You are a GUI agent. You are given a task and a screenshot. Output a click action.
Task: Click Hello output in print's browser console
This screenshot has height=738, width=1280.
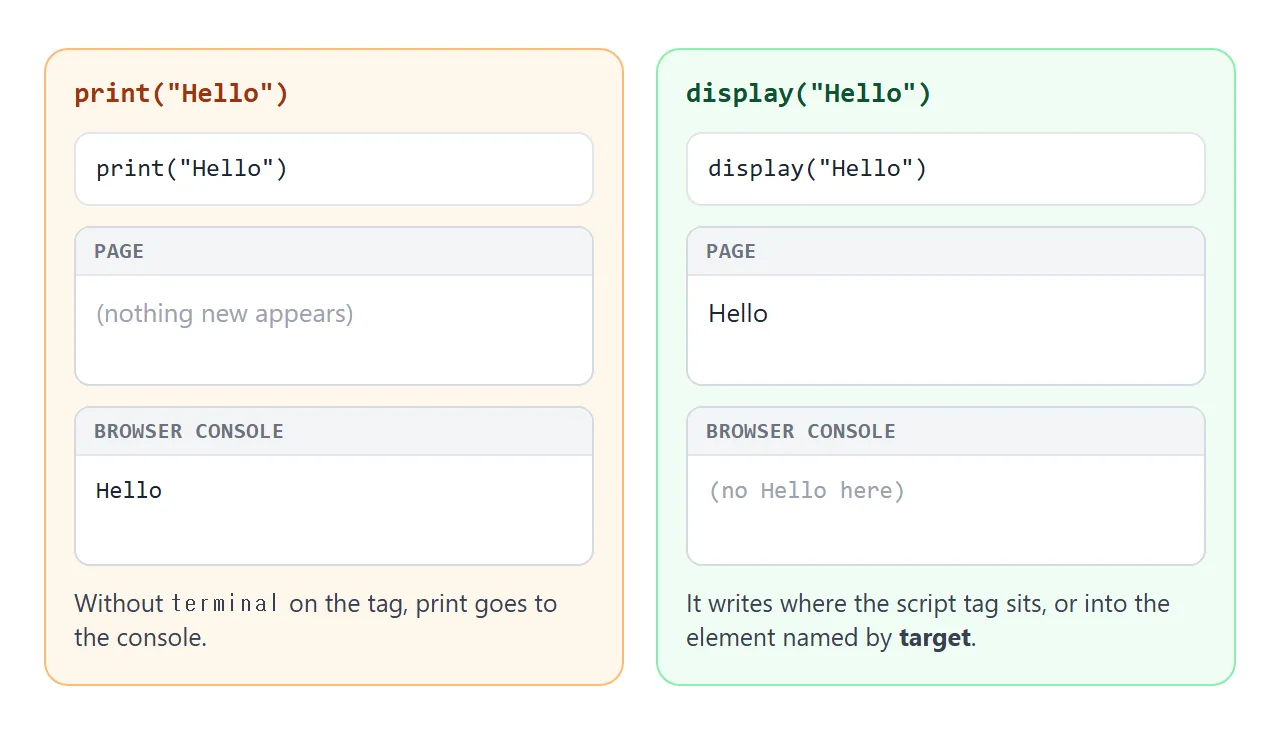(129, 490)
